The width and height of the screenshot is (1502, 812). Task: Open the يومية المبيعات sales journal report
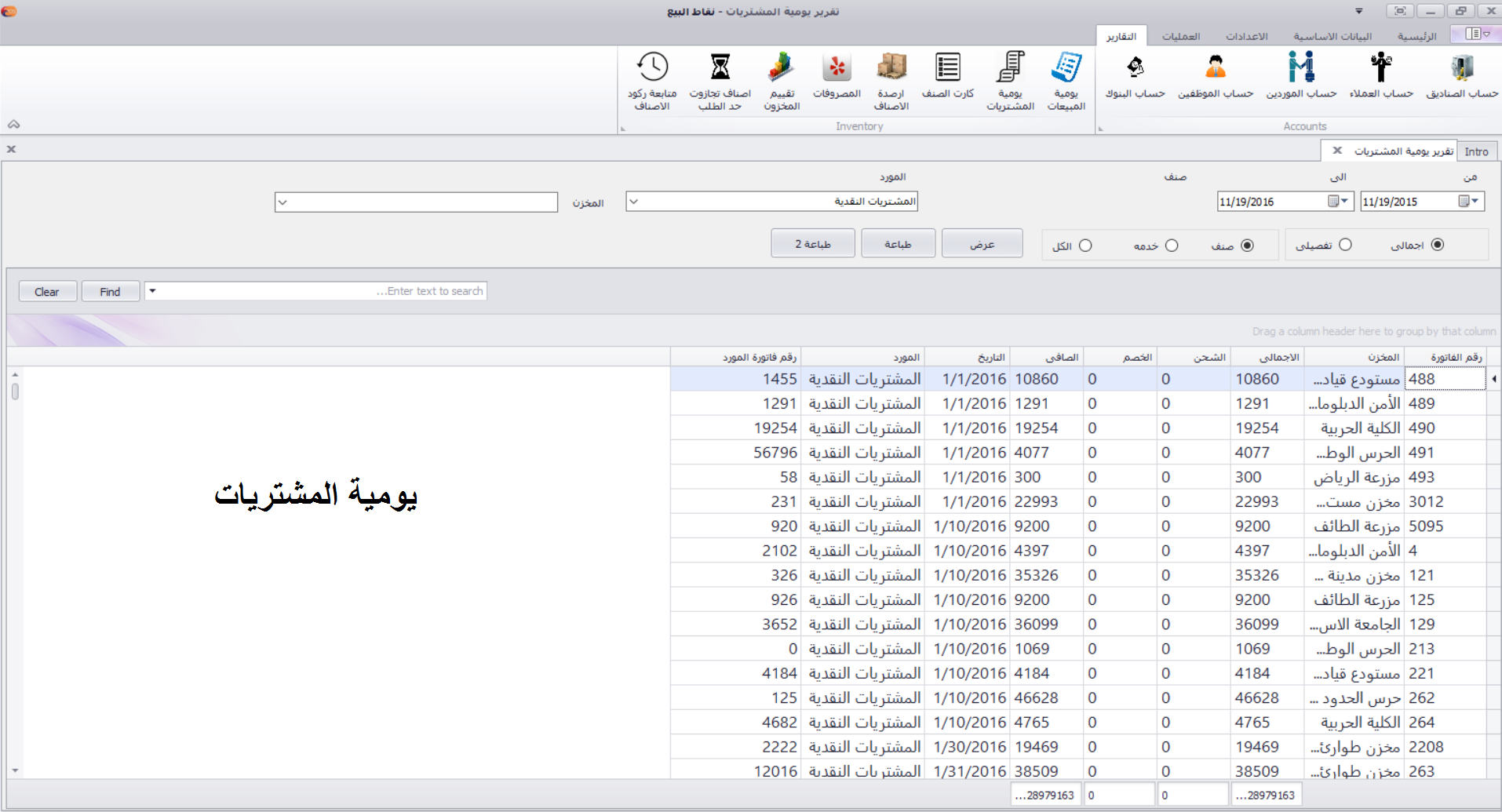pyautogui.click(x=1066, y=79)
